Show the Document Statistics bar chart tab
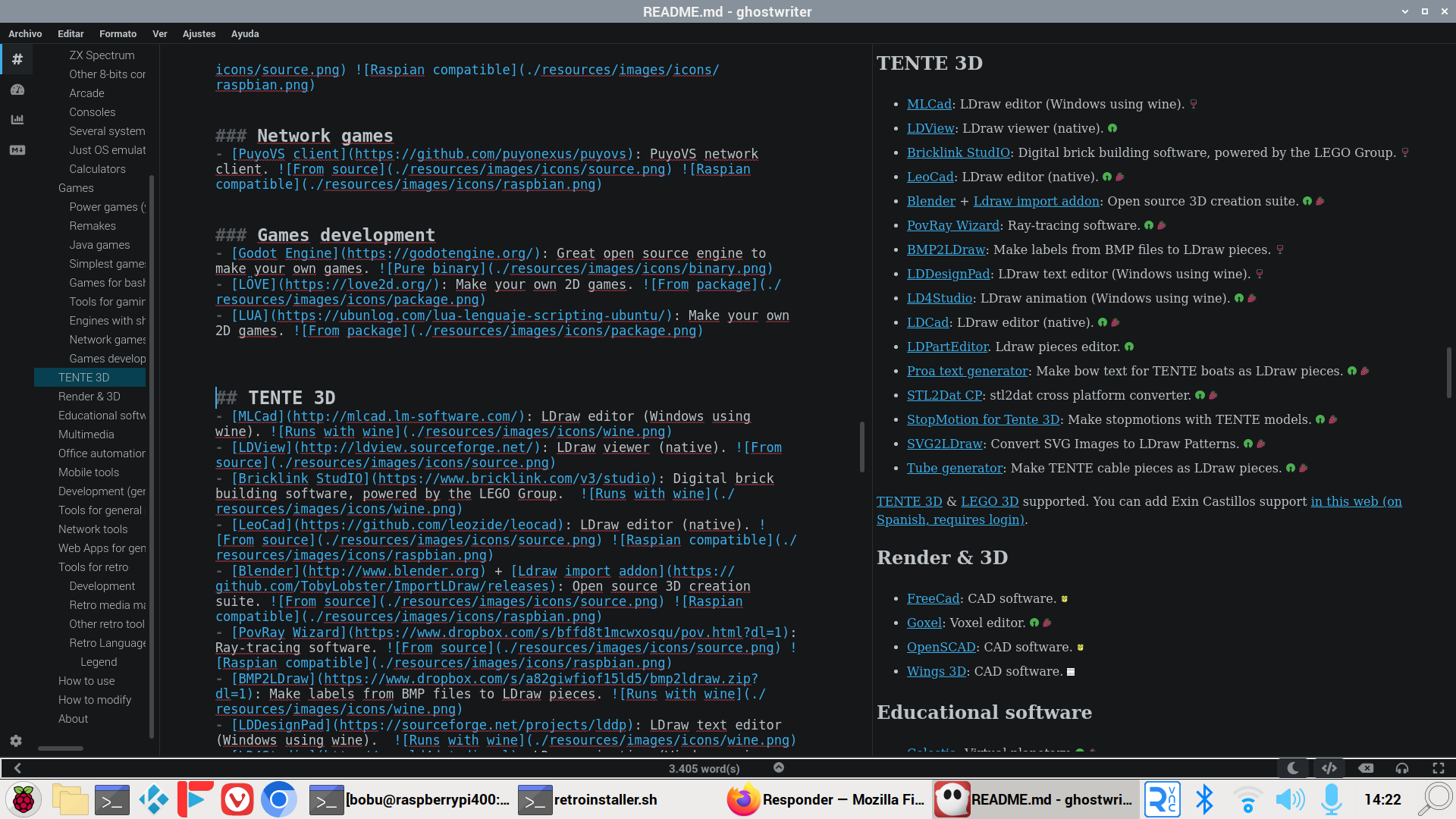 17,120
